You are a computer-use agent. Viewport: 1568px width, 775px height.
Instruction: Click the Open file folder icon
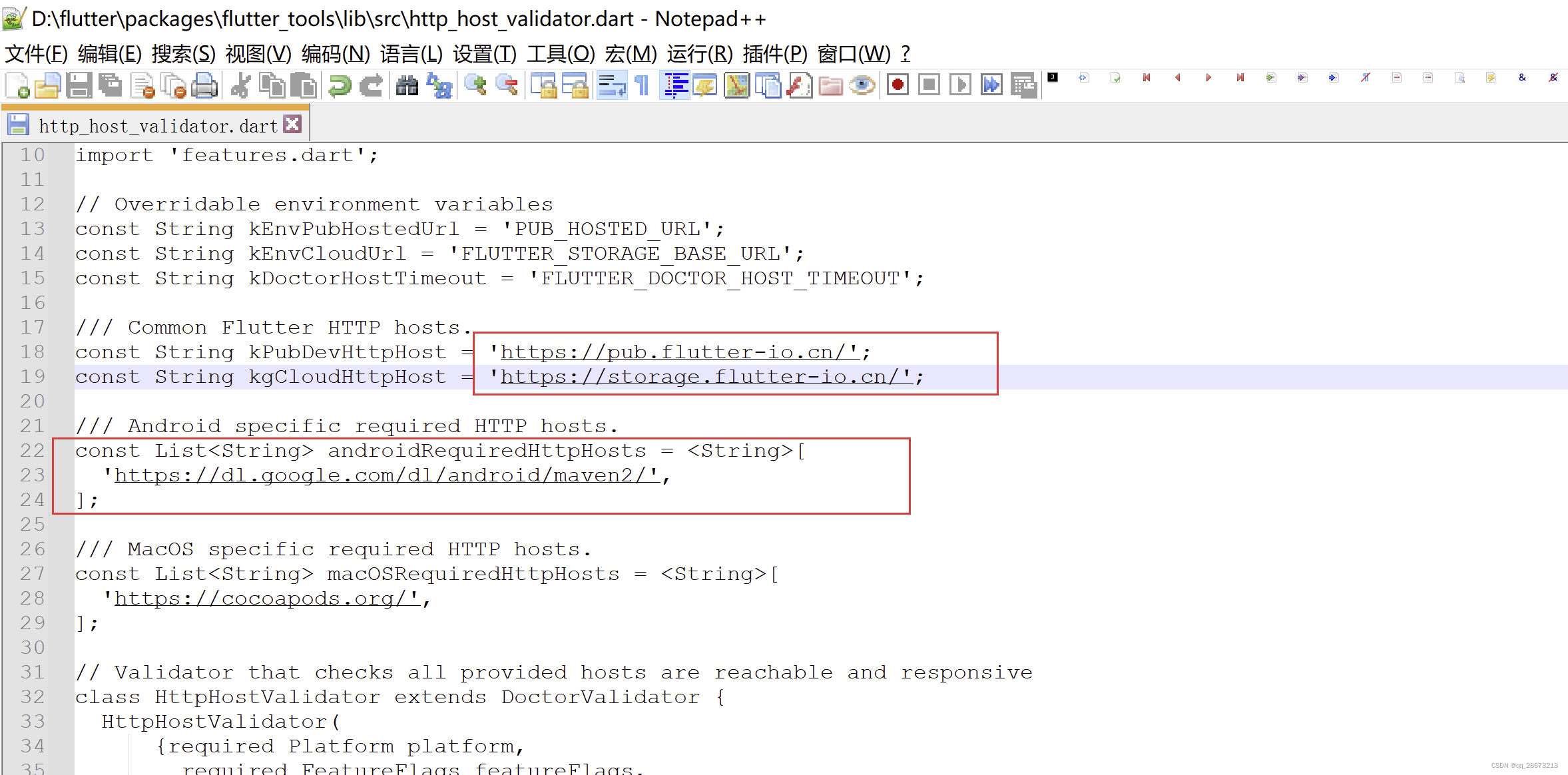tap(47, 86)
